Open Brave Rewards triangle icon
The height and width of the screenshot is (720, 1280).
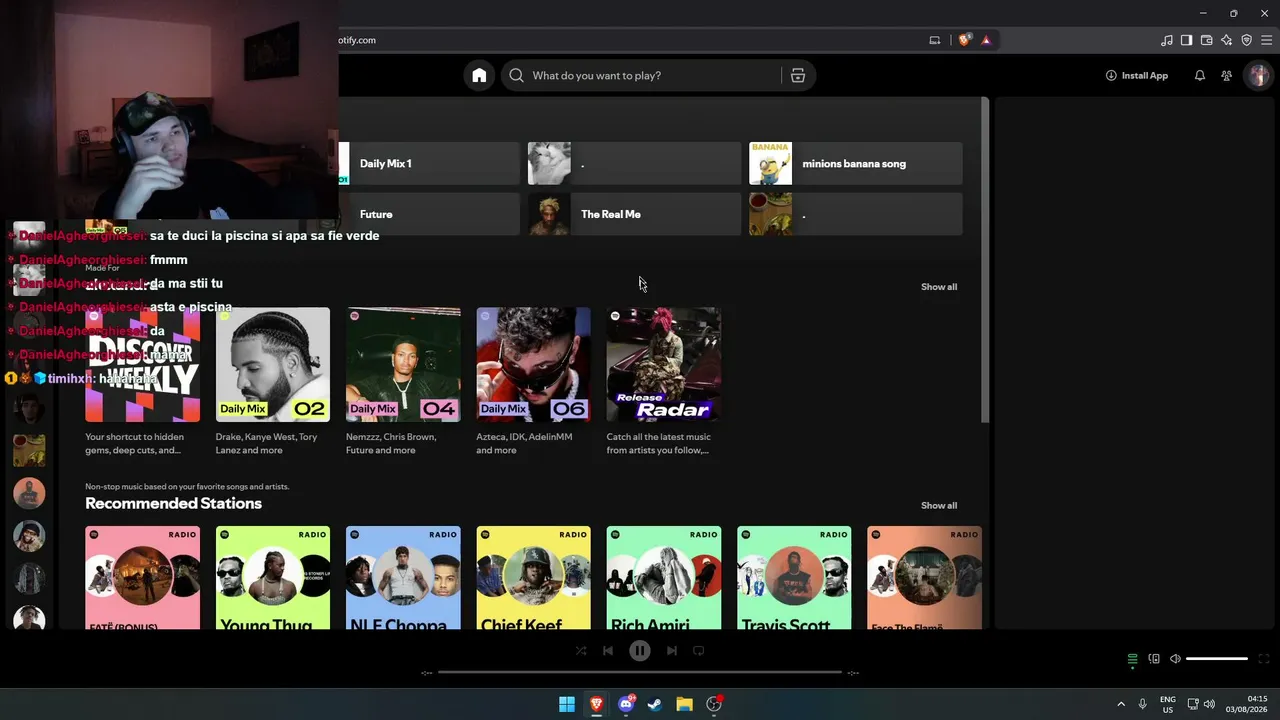point(986,40)
